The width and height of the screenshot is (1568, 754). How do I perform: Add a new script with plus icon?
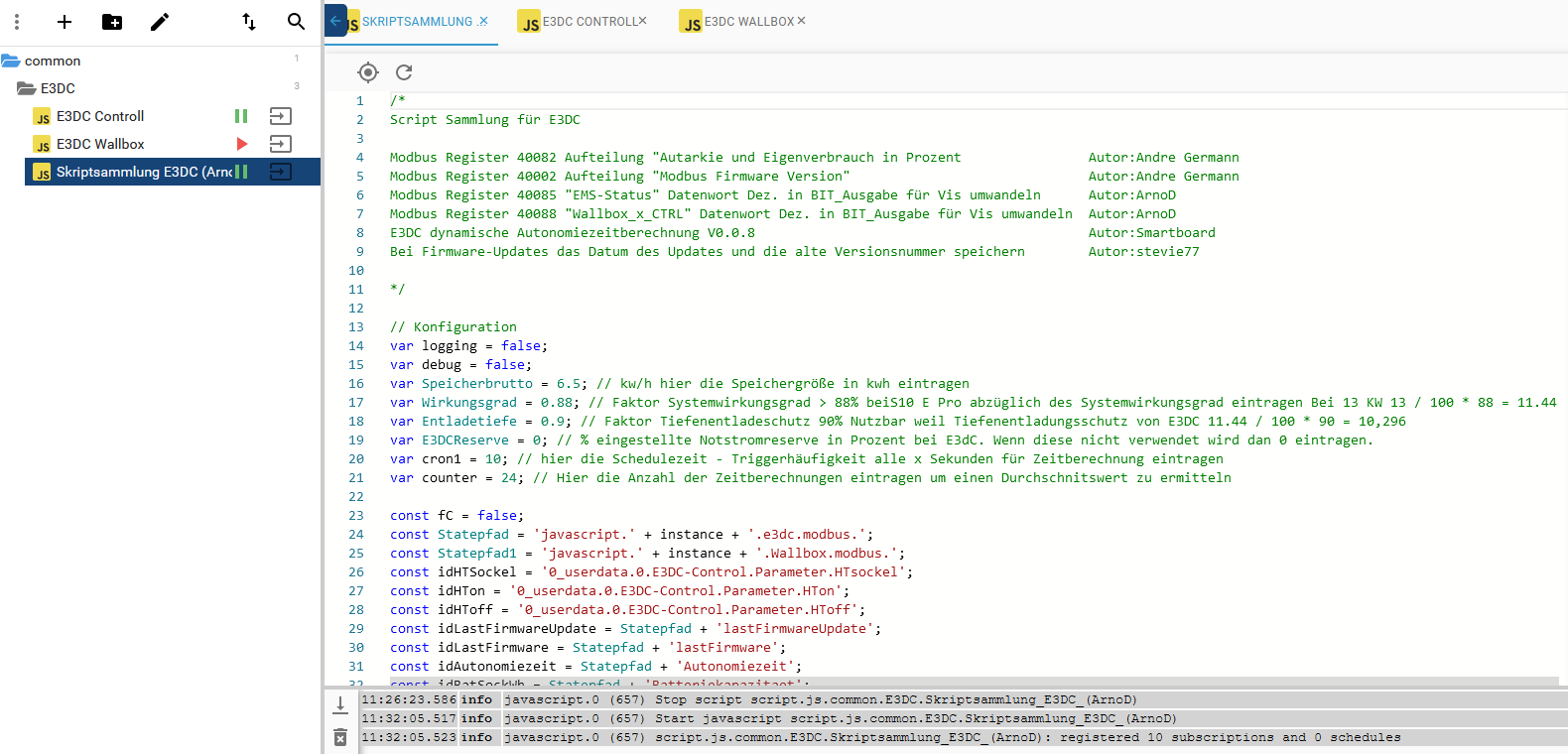point(65,22)
